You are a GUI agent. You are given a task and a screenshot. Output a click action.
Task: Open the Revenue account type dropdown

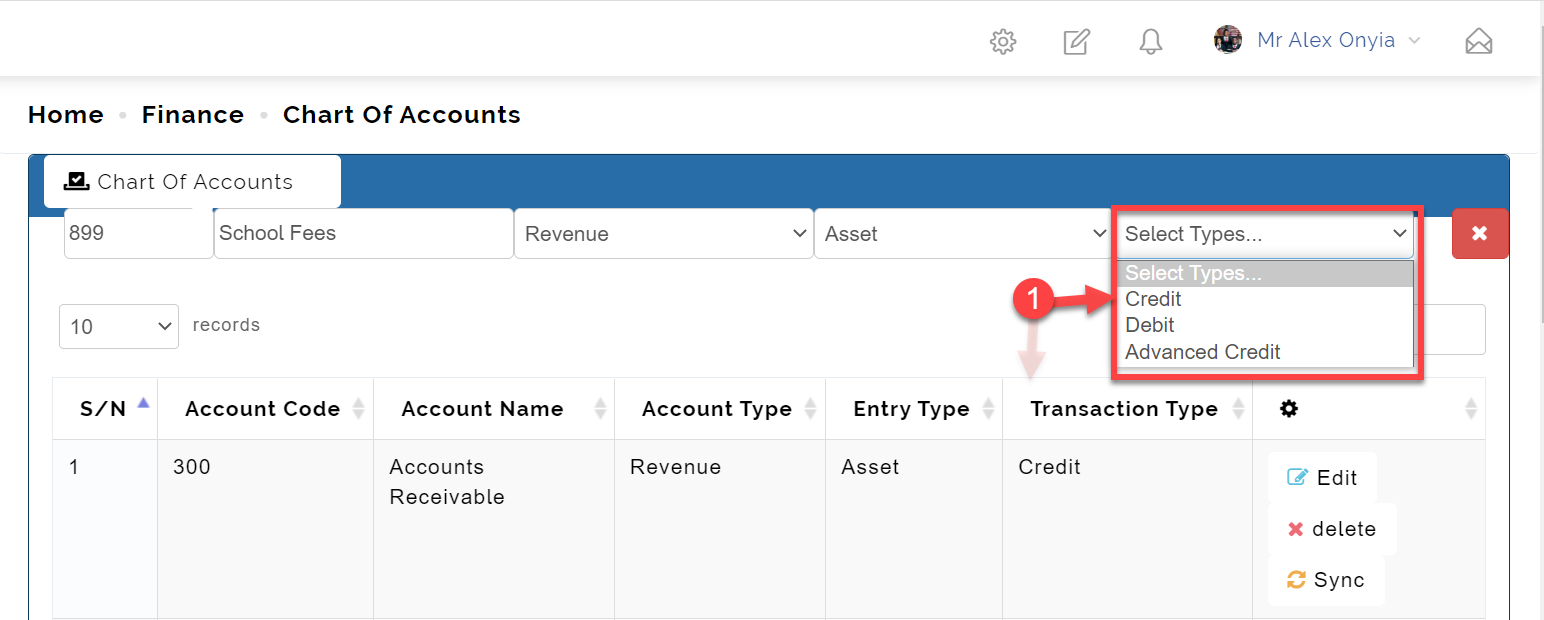click(x=664, y=233)
